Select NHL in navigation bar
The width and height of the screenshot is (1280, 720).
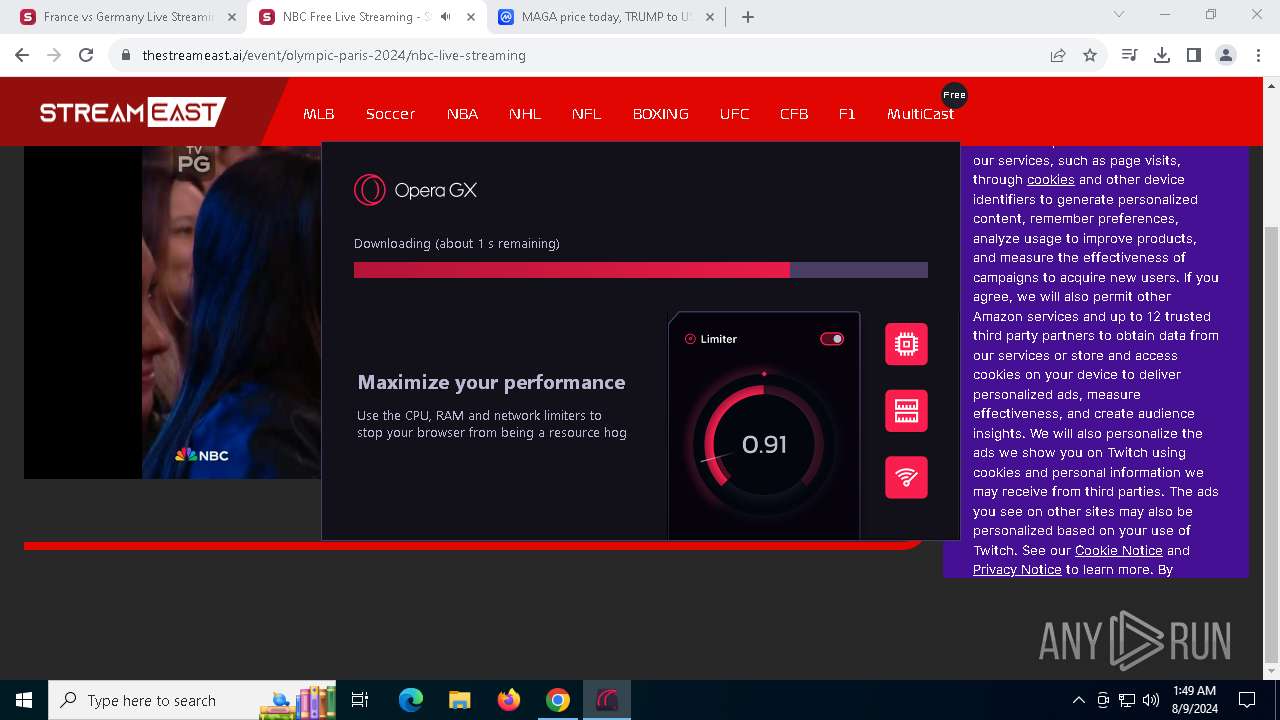pyautogui.click(x=525, y=114)
